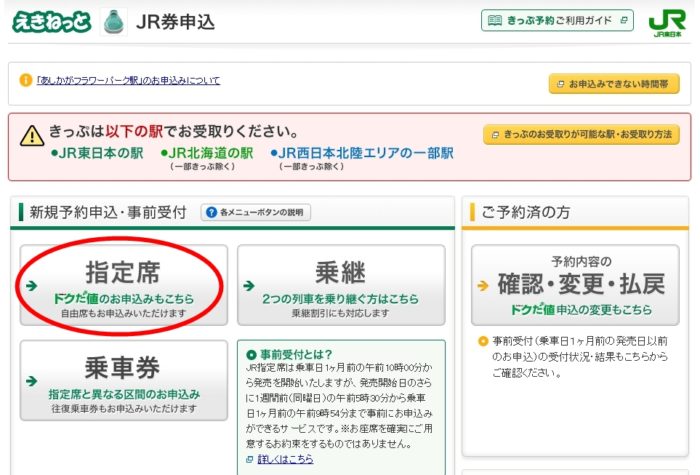Image resolution: width=700 pixels, height=475 pixels.
Task: Open the 詳しくはこちら link
Action: [285, 459]
